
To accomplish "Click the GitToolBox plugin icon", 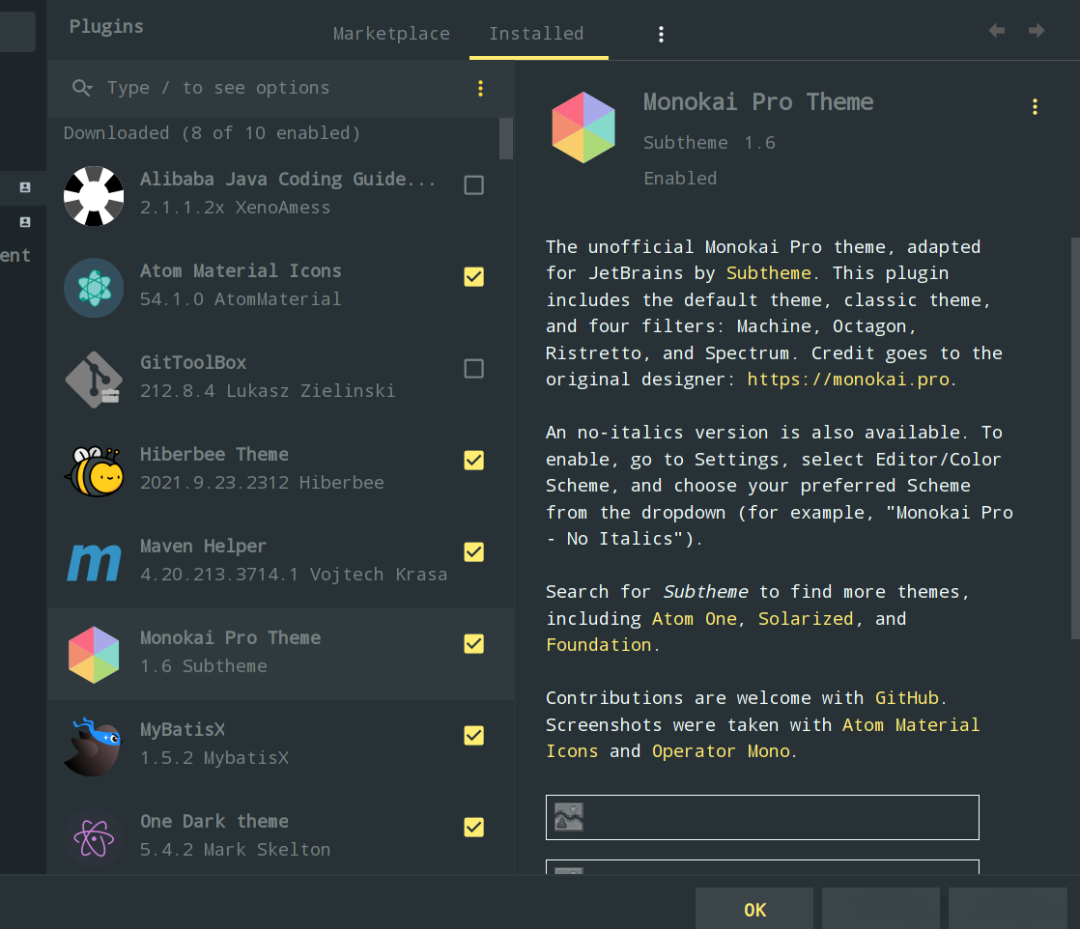I will click(x=94, y=379).
